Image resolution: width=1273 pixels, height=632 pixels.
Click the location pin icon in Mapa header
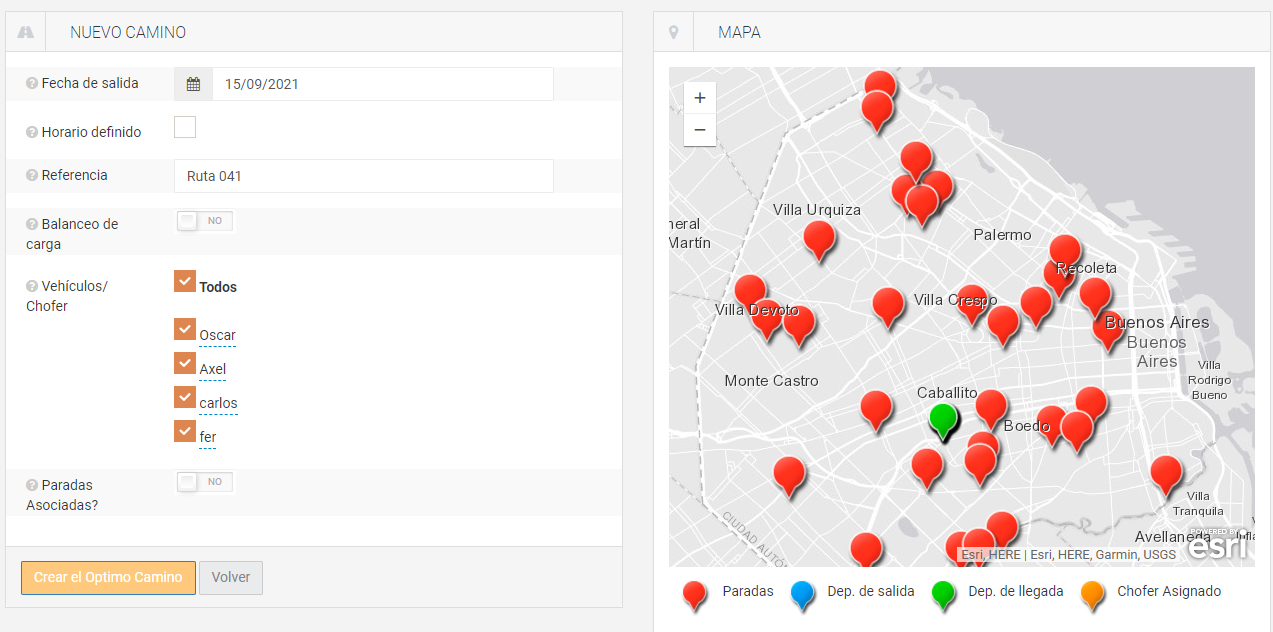[674, 32]
